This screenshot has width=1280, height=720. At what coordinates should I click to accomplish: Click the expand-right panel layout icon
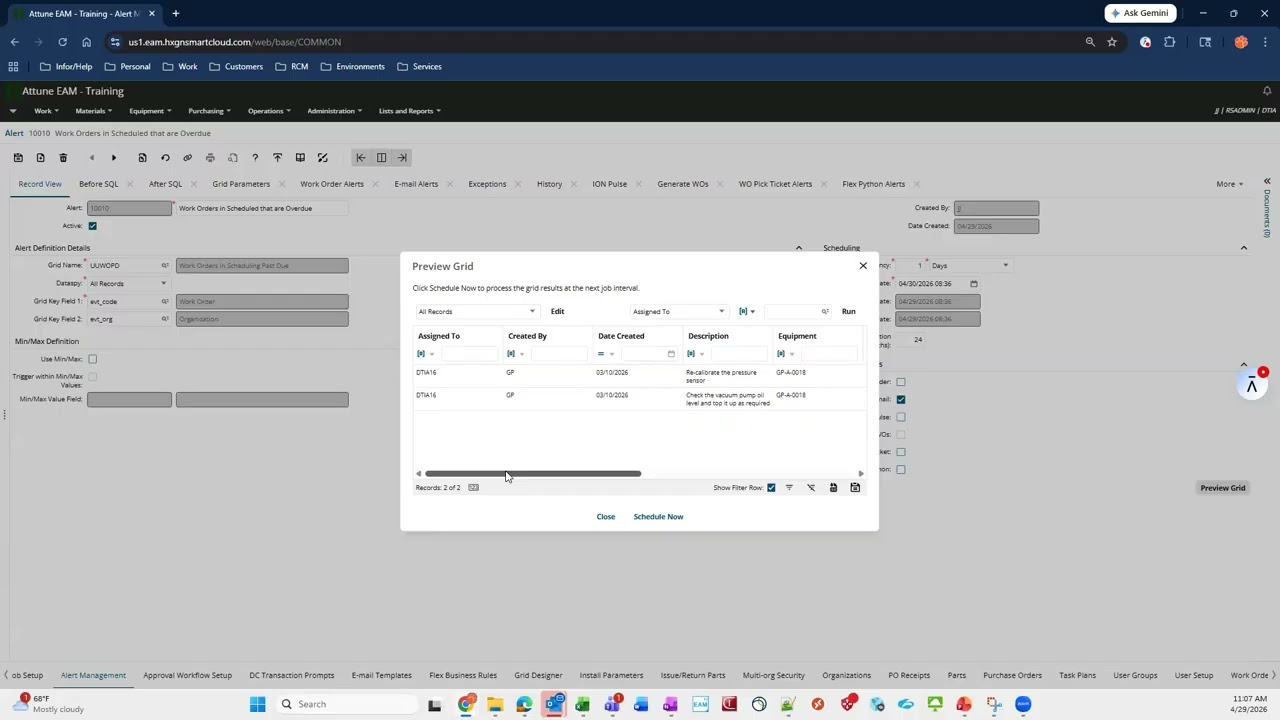pos(402,158)
